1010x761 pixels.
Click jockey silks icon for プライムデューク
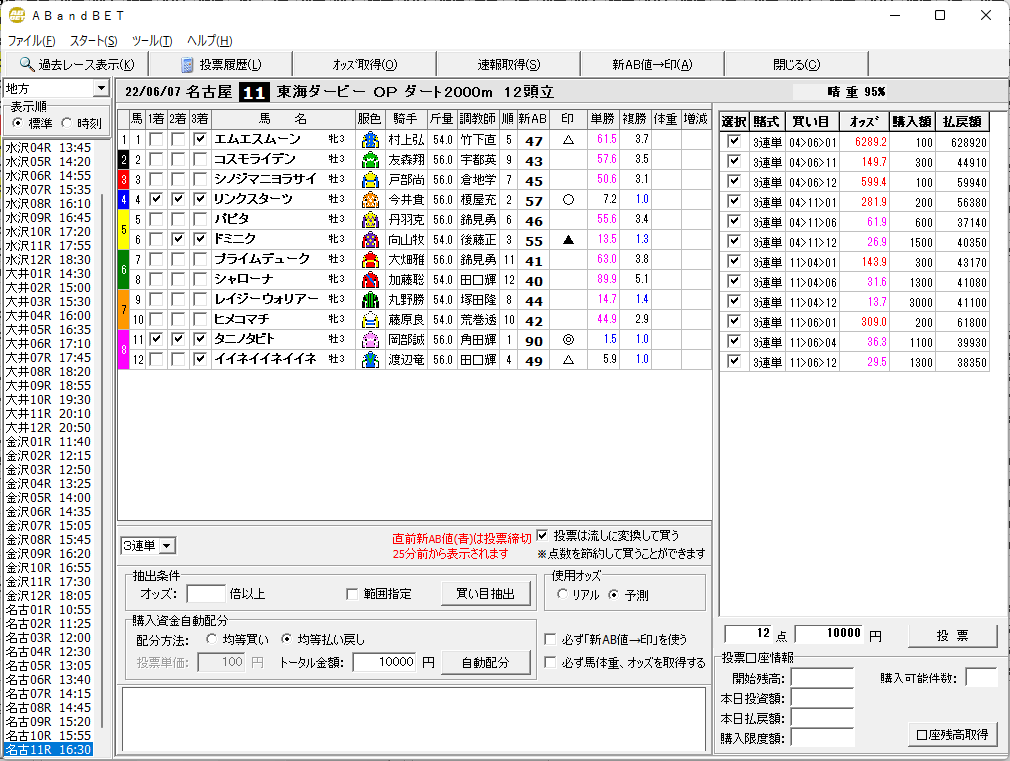[370, 259]
